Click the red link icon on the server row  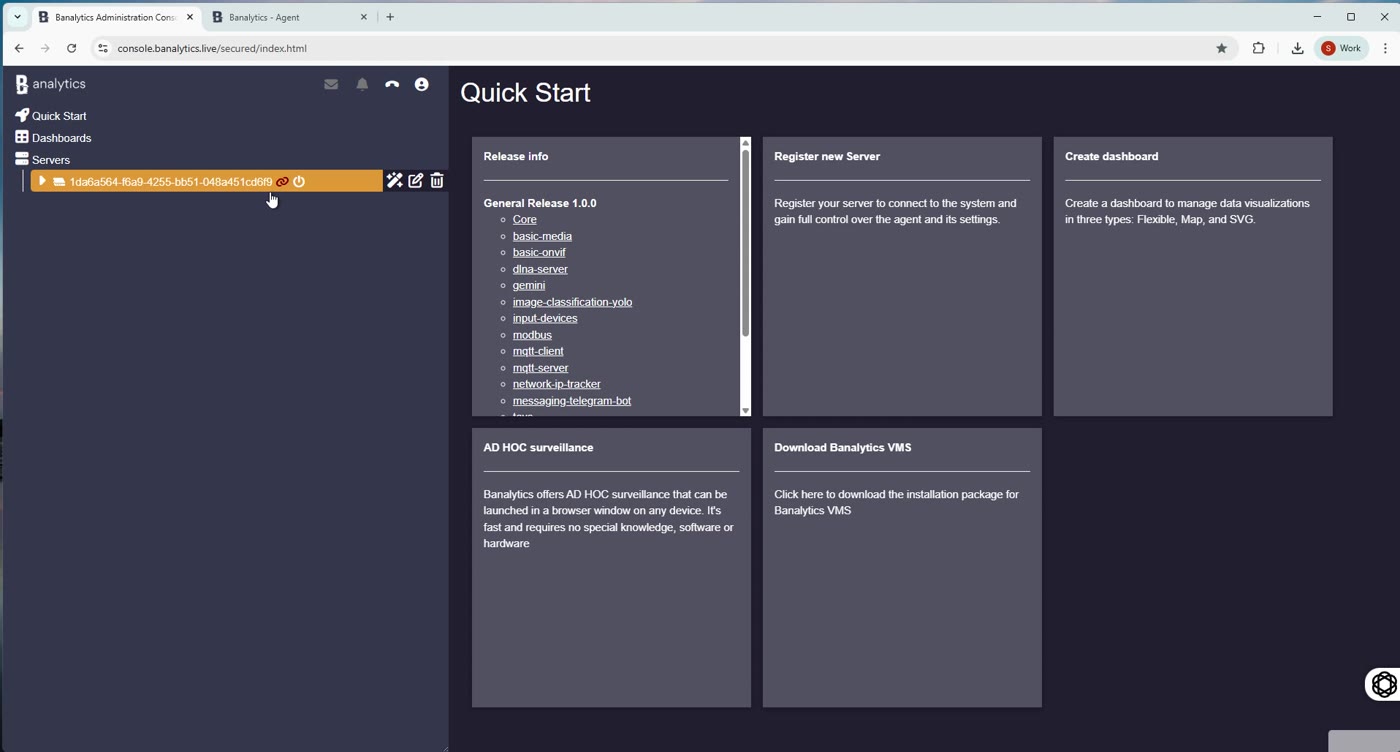click(282, 182)
